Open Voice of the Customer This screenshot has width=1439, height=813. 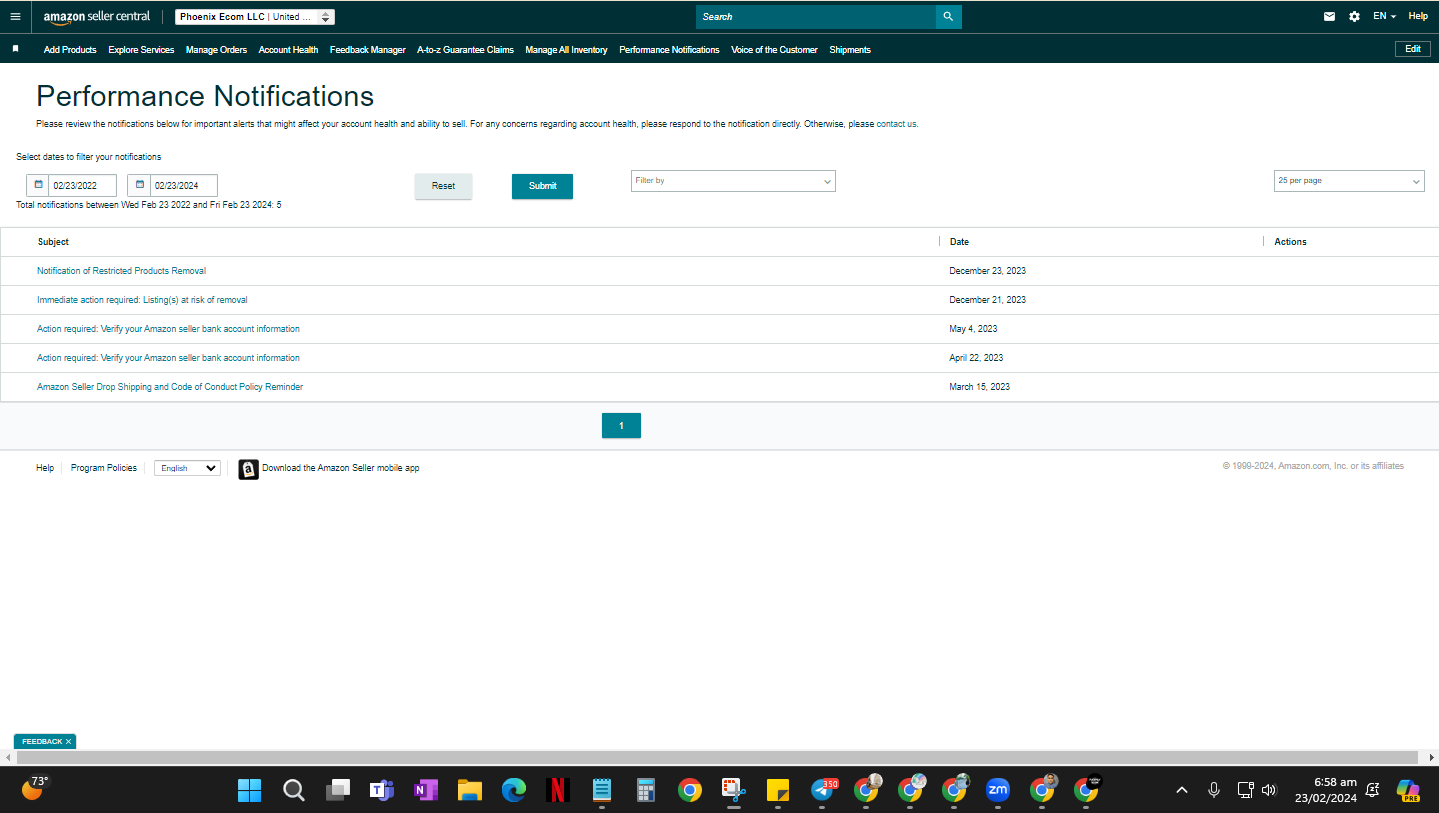tap(774, 50)
